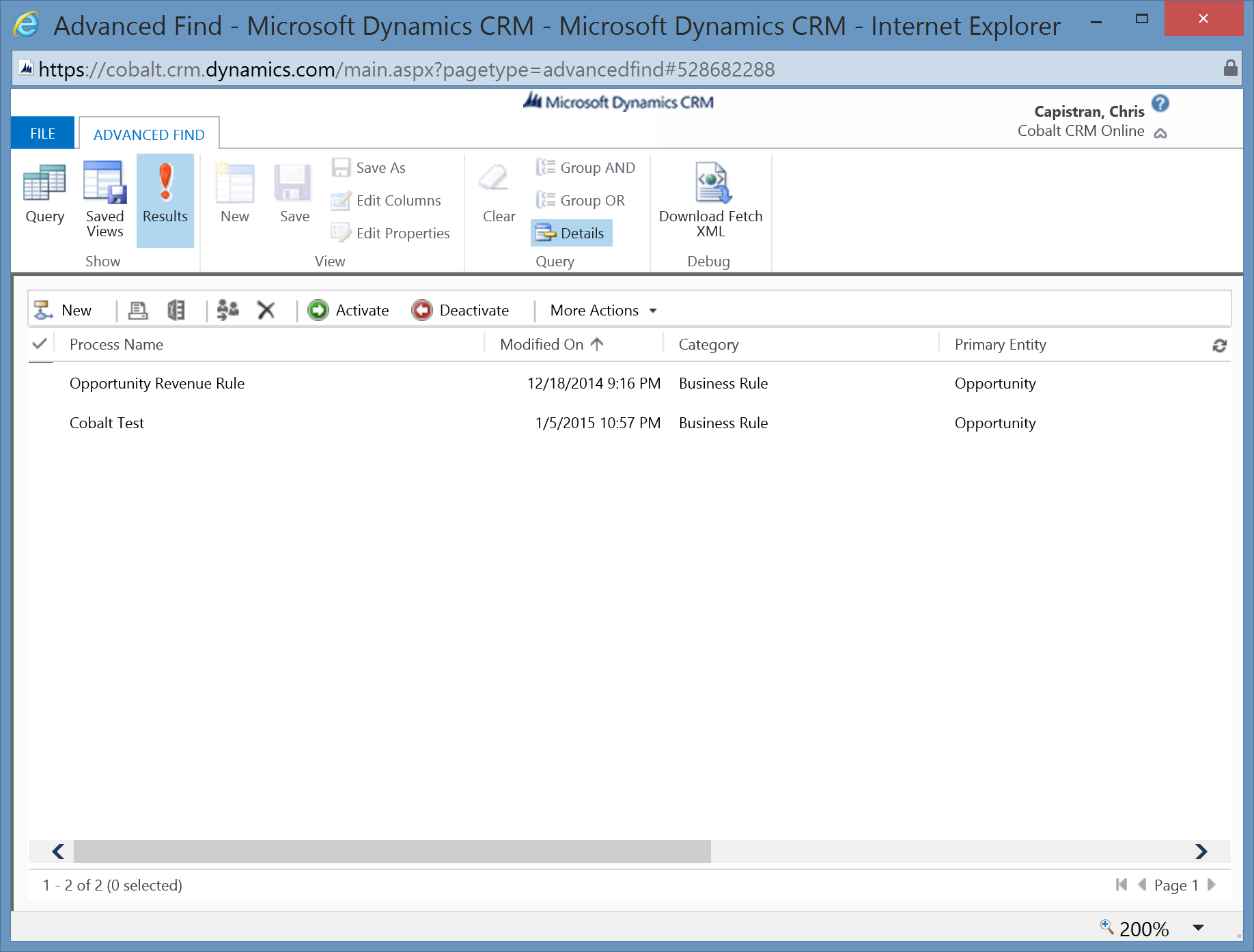
Task: Open the Cobalt Test record
Action: 107,423
